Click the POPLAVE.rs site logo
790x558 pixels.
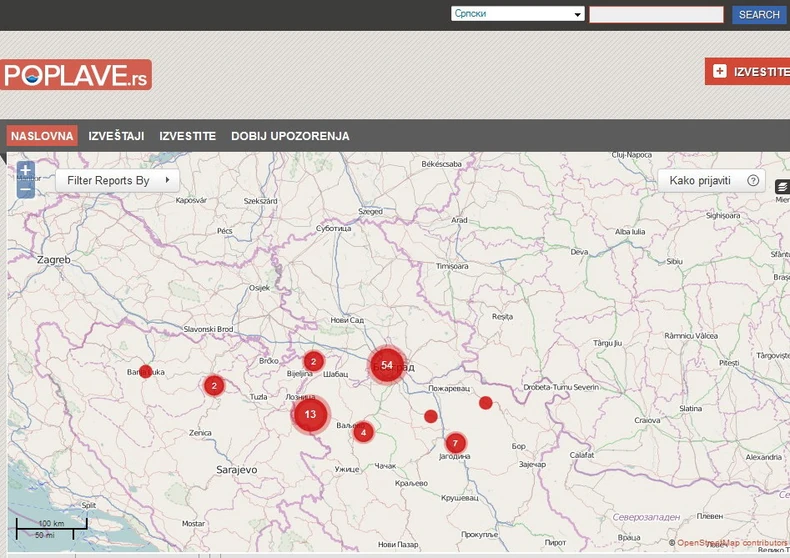tap(76, 75)
